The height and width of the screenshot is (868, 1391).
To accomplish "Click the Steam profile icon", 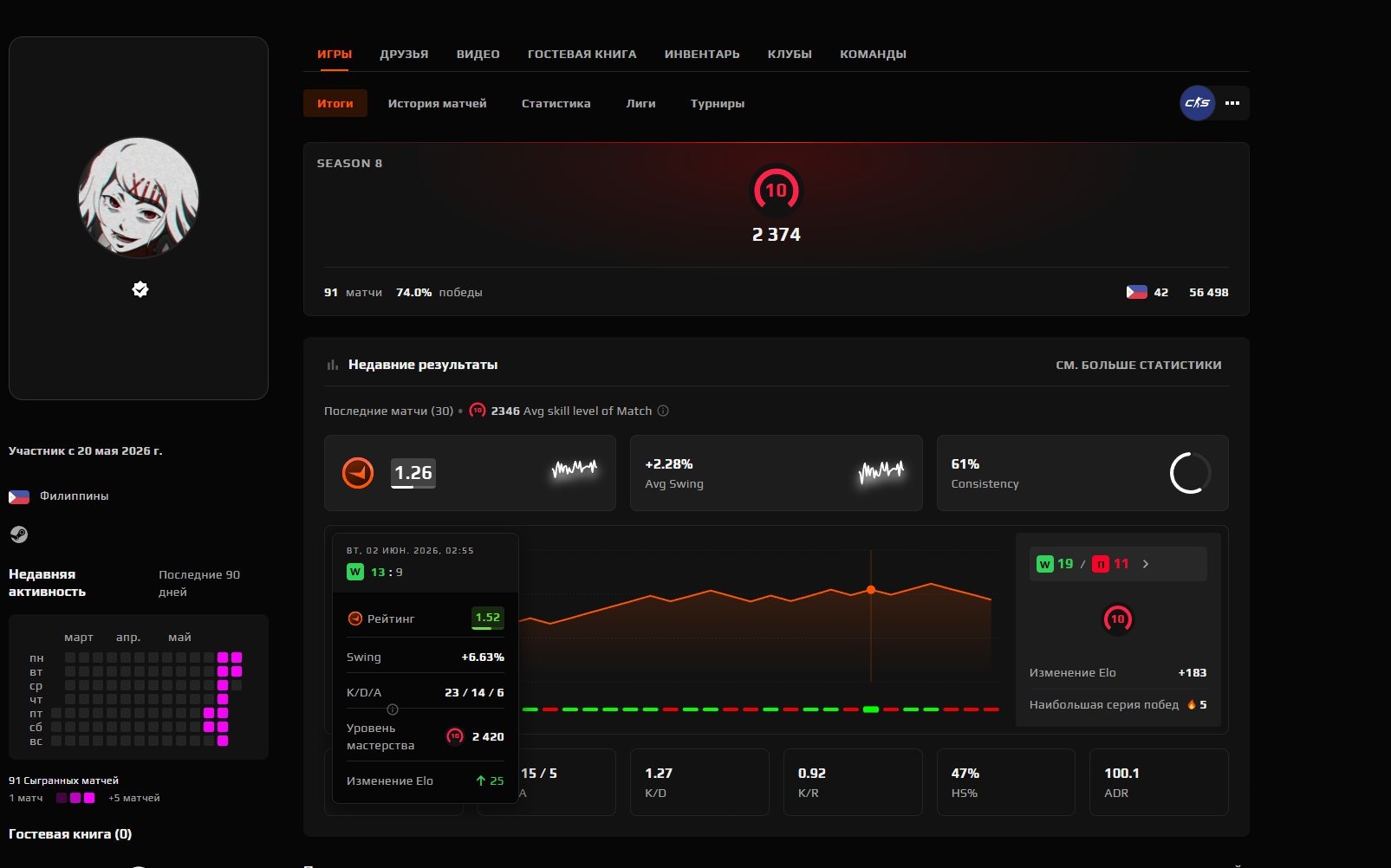I will [x=19, y=534].
